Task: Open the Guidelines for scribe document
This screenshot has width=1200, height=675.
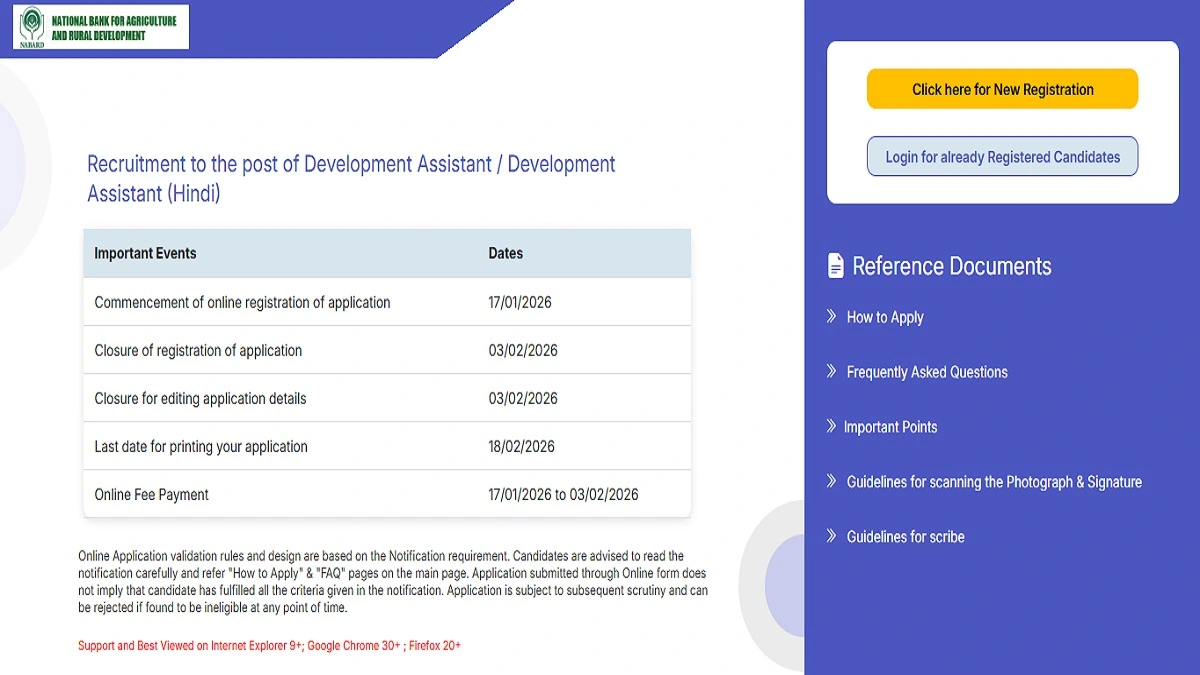Action: (905, 536)
